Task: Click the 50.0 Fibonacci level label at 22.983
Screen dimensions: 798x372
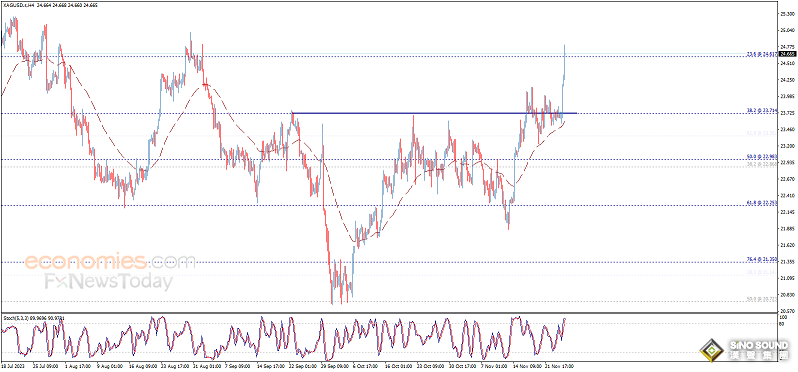Action: point(761,156)
